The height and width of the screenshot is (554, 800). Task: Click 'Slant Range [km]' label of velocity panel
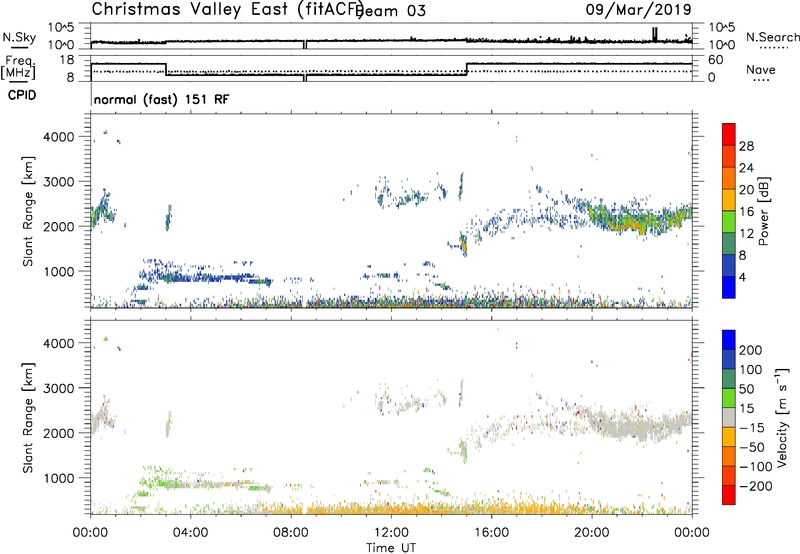click(x=28, y=417)
